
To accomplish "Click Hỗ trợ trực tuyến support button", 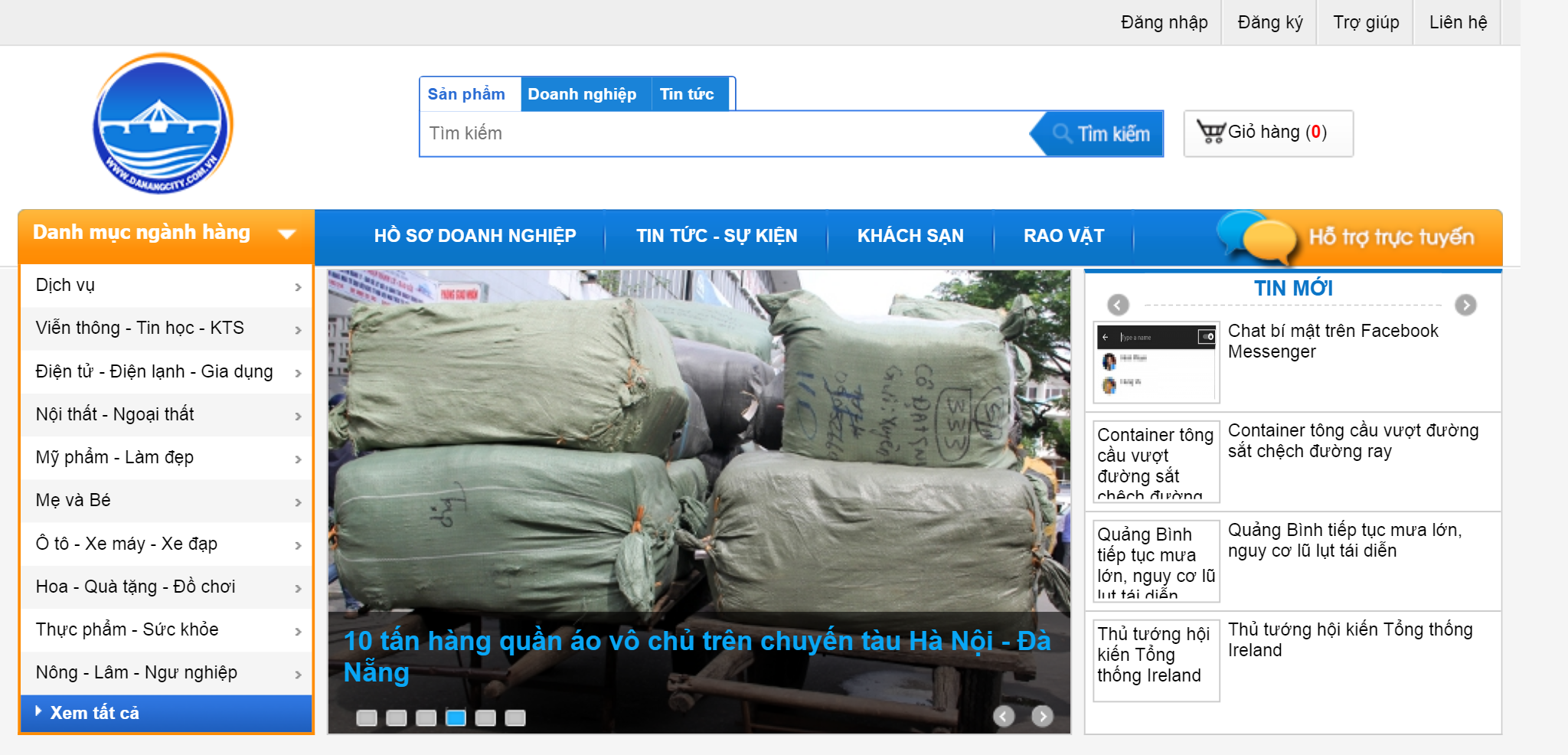I will tap(1359, 237).
